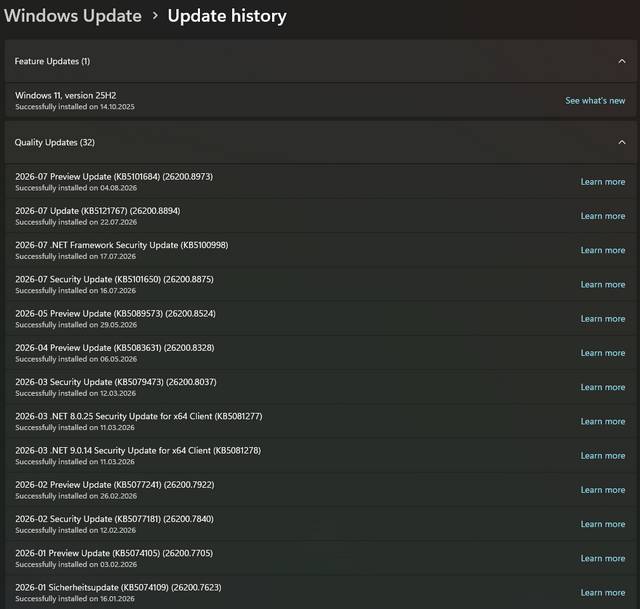Screen dimensions: 640x609
Task: Open See what's new link
Action: pos(595,100)
